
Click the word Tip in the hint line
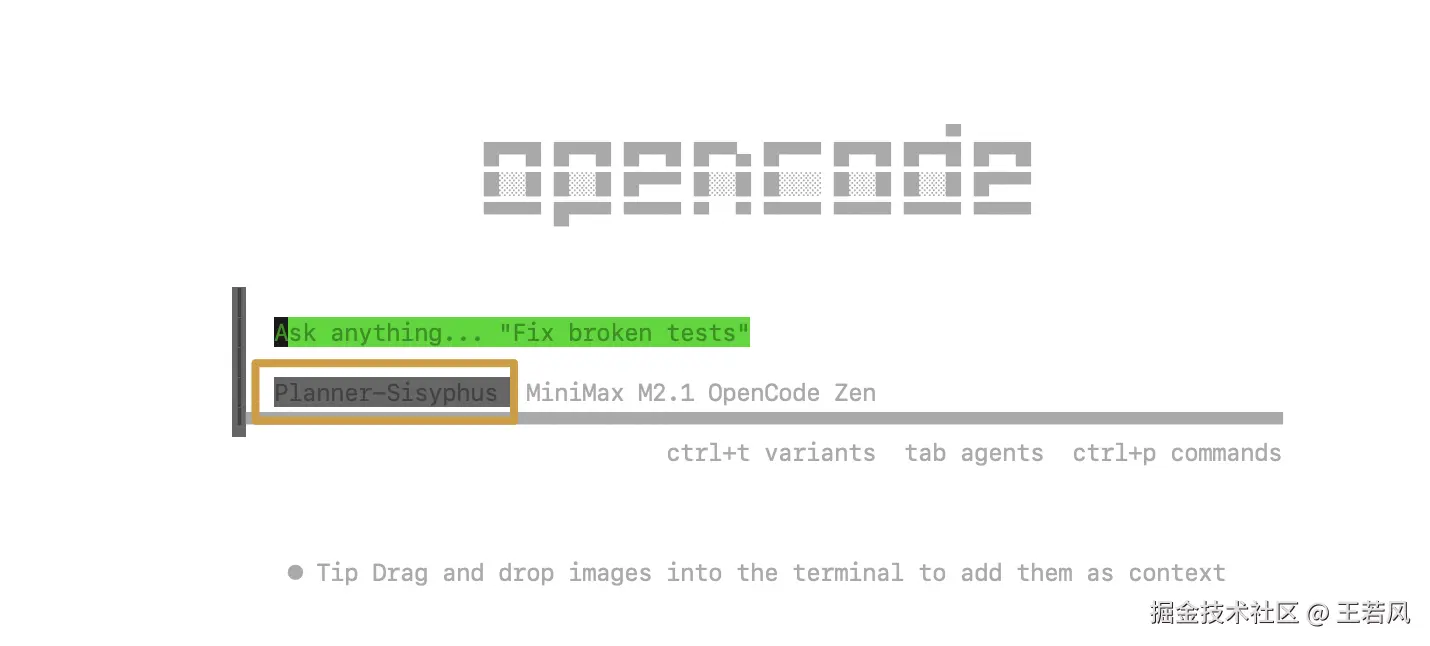337,573
